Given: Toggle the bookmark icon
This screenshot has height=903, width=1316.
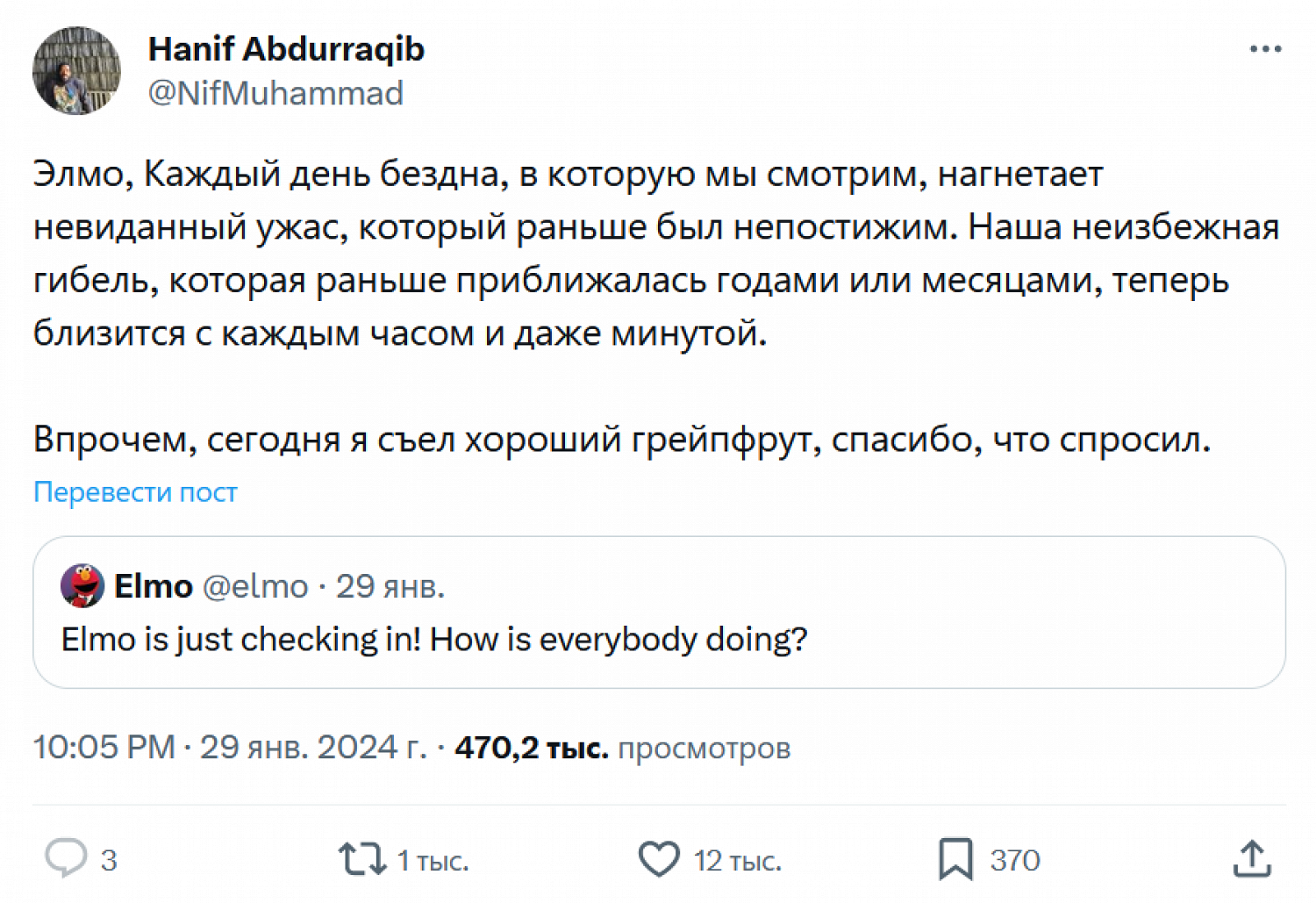Looking at the screenshot, I should pyautogui.click(x=955, y=859).
